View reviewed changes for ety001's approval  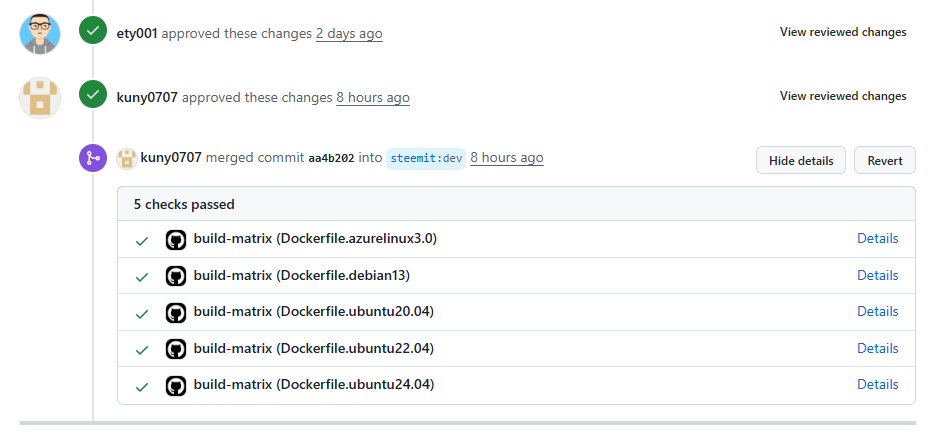point(843,32)
